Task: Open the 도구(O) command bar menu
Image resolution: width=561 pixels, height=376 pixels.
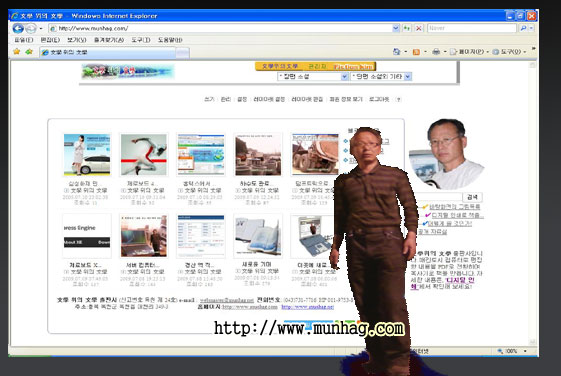Action: point(509,52)
